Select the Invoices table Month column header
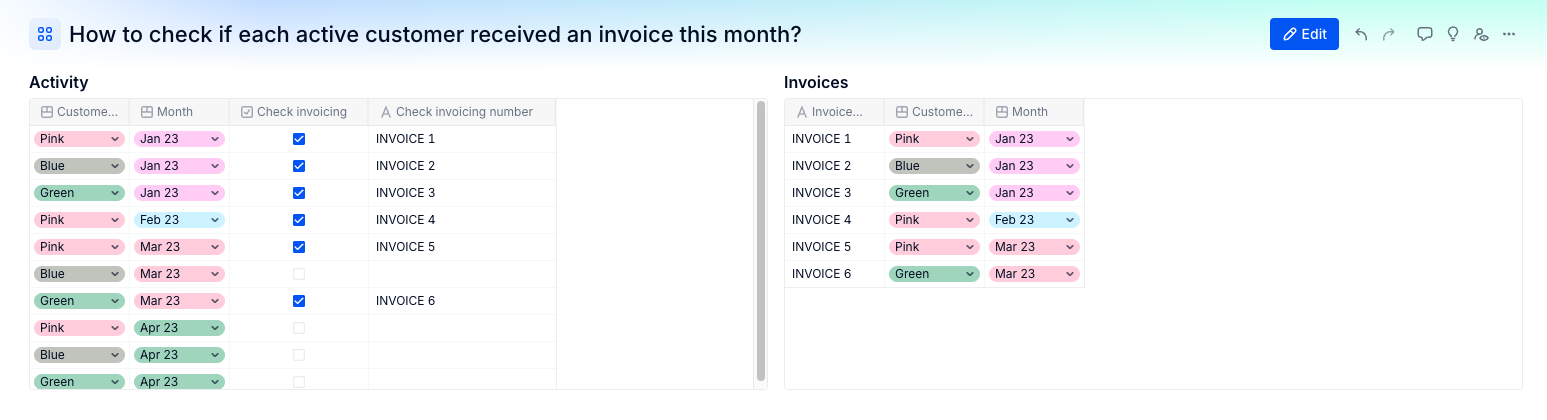Screen dimensions: 1547x420 point(1034,112)
